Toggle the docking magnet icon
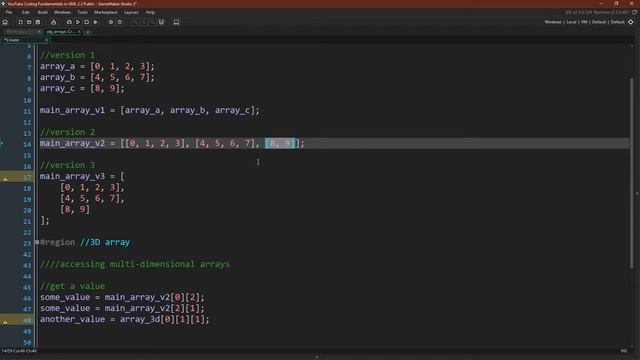The image size is (640, 360). coord(161,22)
